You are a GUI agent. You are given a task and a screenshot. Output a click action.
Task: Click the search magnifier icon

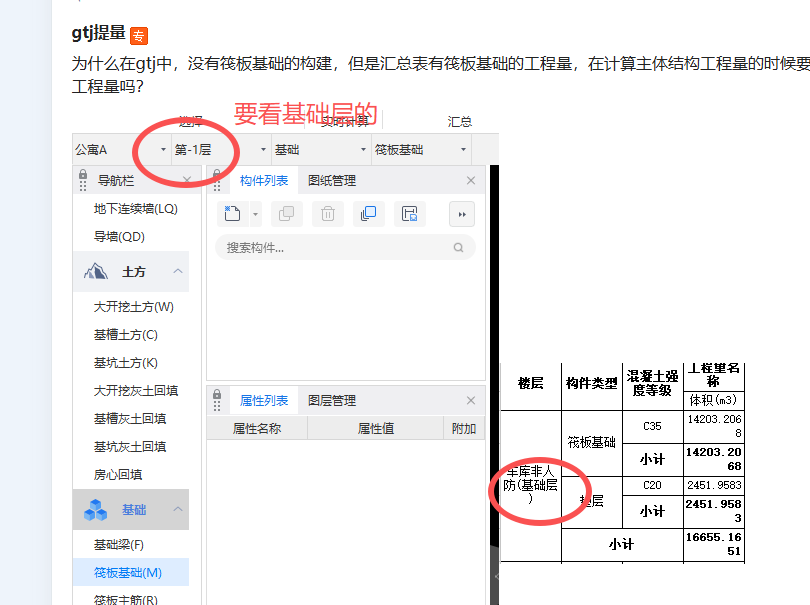[458, 247]
